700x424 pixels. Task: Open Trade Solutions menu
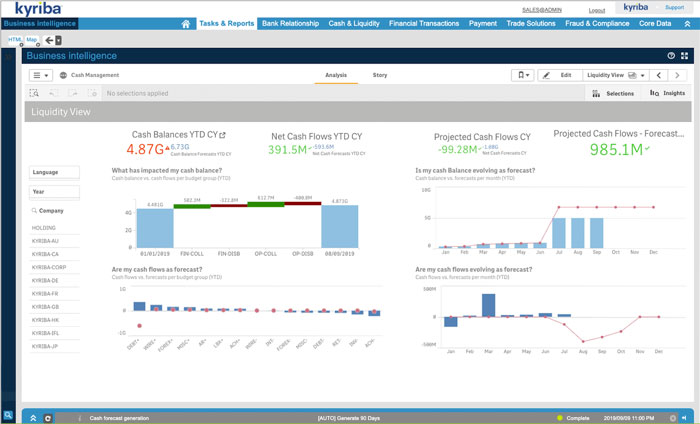click(531, 24)
